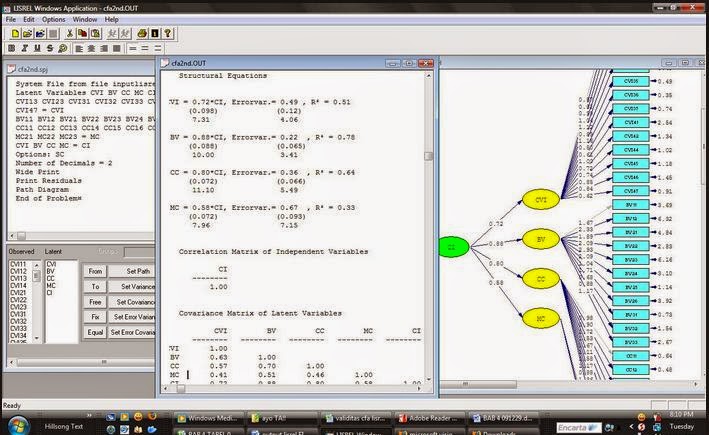Image resolution: width=709 pixels, height=435 pixels.
Task: Click the question mark Help icon
Action: tap(168, 33)
